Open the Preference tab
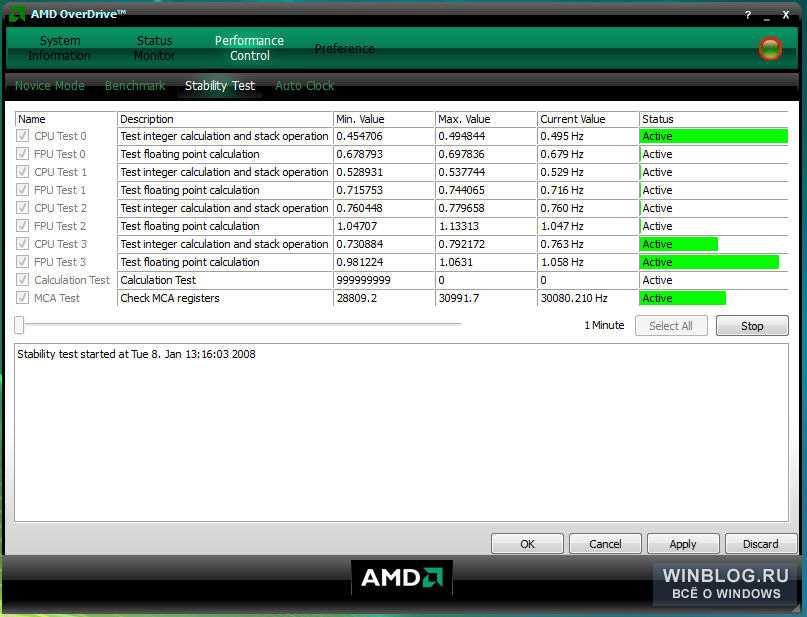The image size is (807, 617). pyautogui.click(x=344, y=49)
